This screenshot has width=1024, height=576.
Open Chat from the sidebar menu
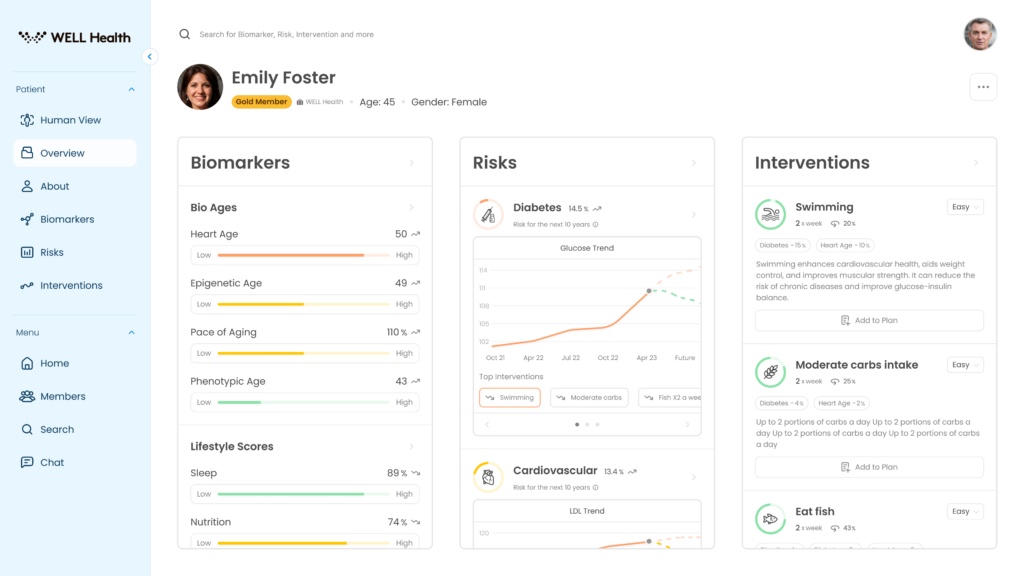52,462
